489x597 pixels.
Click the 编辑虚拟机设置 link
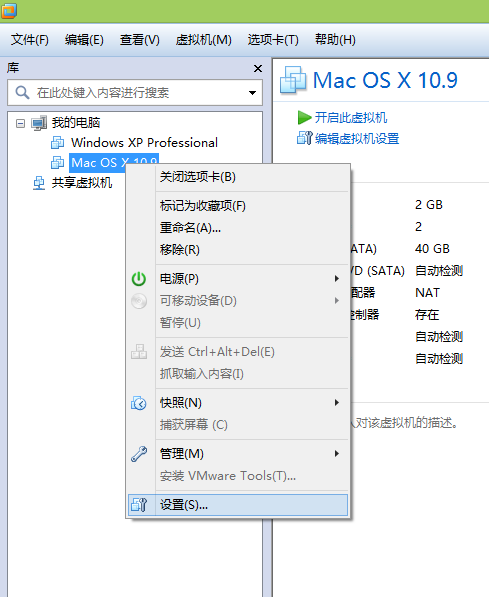[357, 139]
